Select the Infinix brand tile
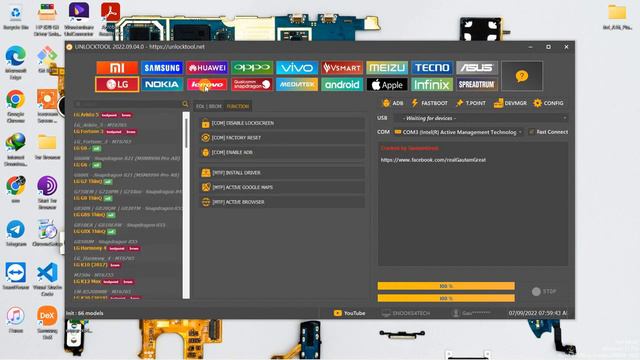The width and height of the screenshot is (640, 360). click(x=432, y=84)
